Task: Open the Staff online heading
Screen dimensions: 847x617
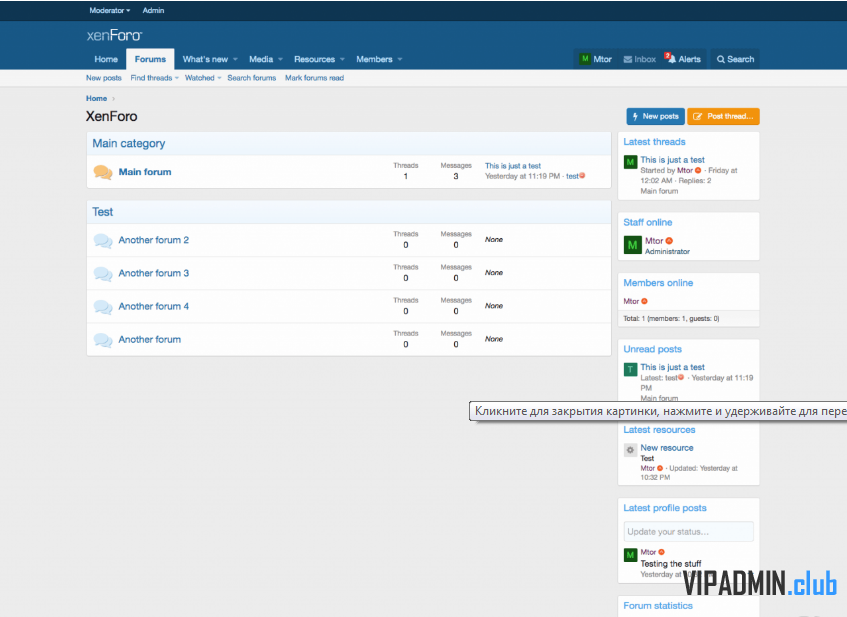Action: 648,222
